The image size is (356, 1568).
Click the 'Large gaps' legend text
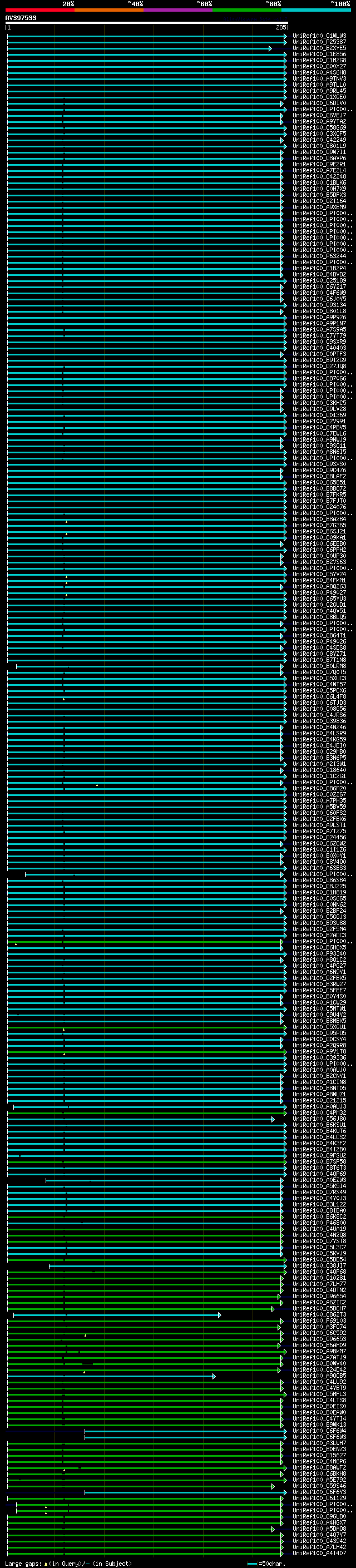pos(23,1563)
